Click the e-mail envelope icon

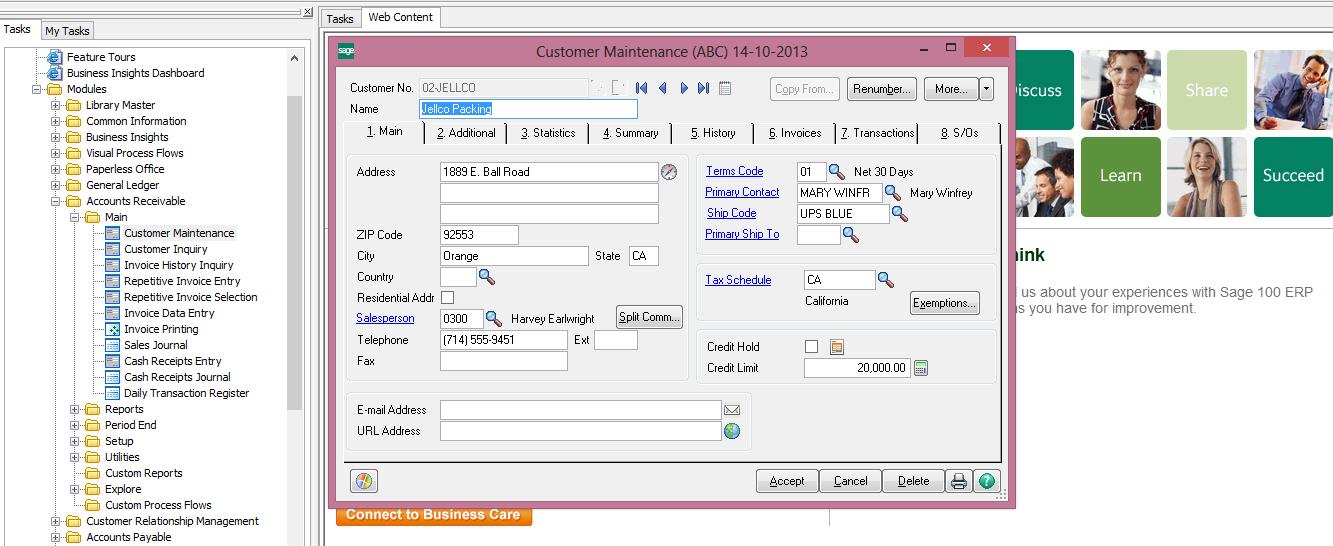[732, 410]
